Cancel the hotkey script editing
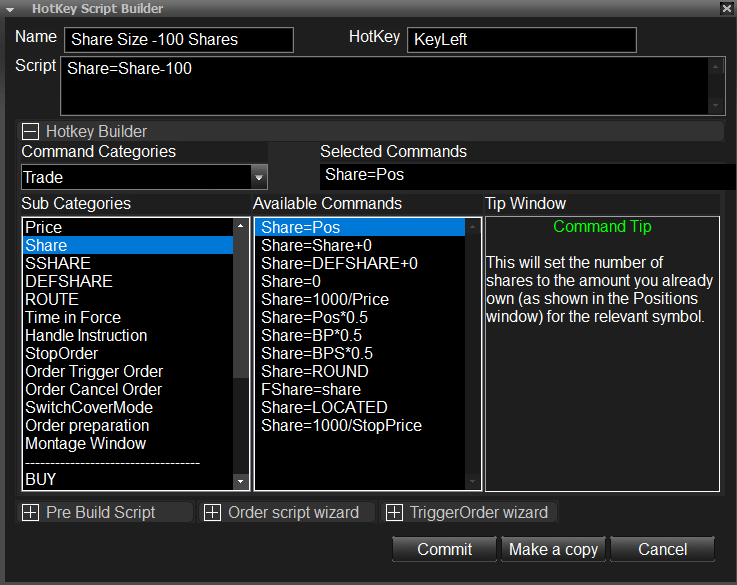737x585 pixels. pyautogui.click(x=662, y=549)
